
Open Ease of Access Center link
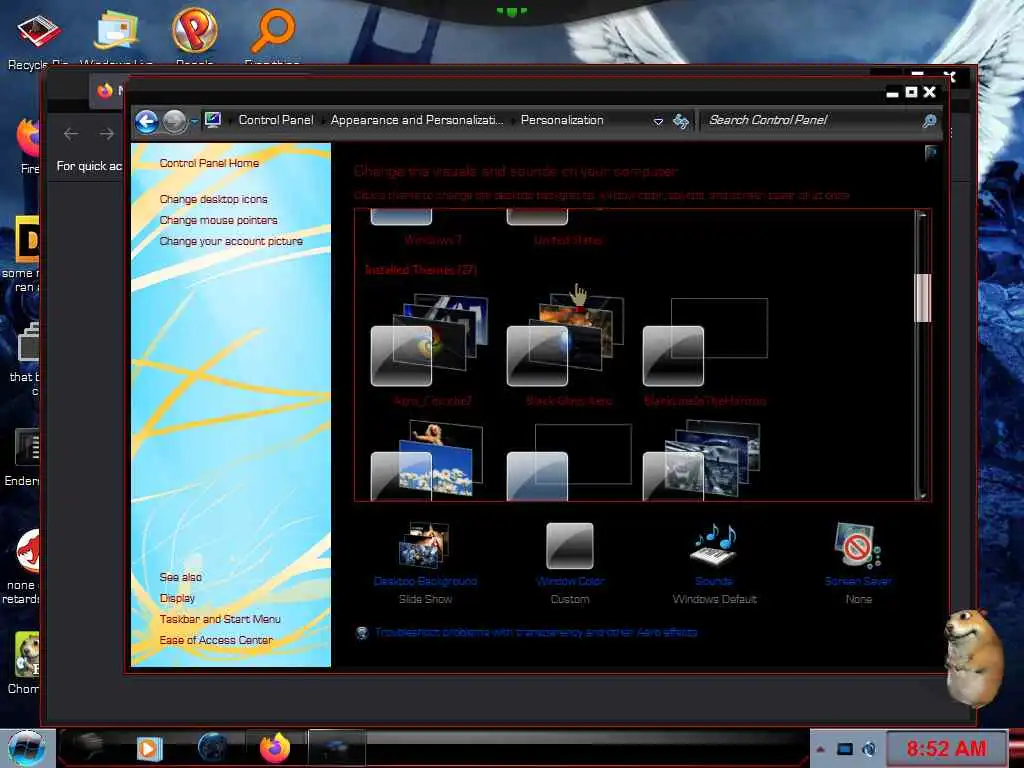coord(216,640)
